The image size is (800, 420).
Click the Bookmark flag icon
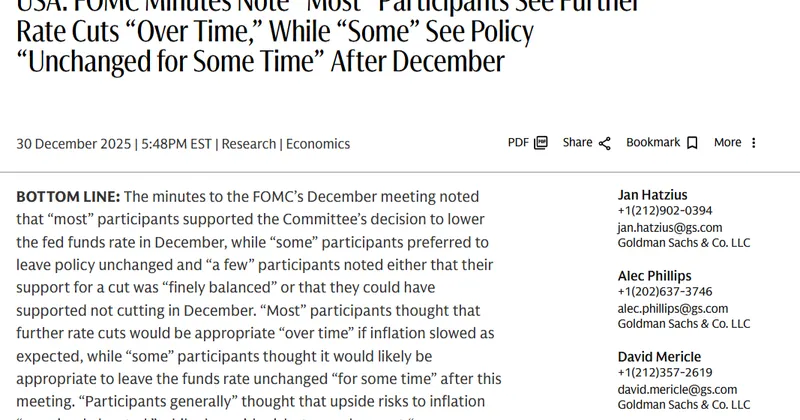tap(692, 143)
